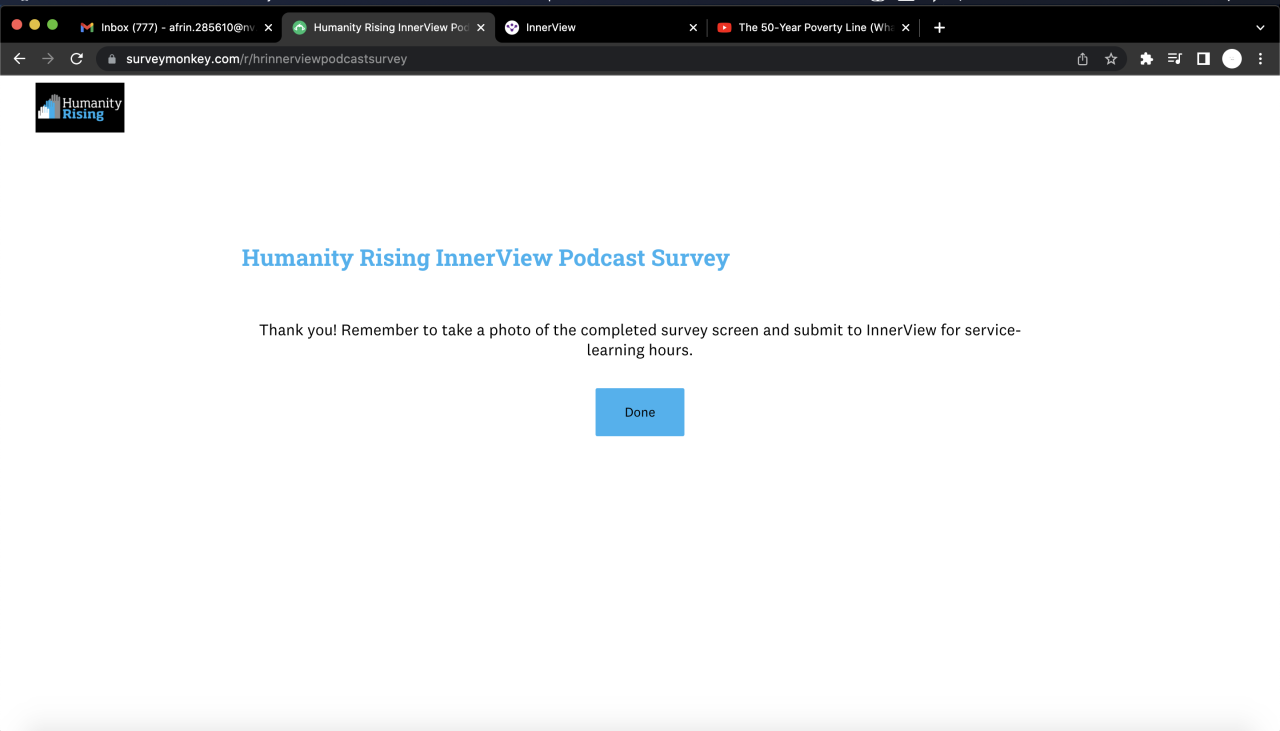Open the Humanity Rising logo
The image size is (1280, 731).
tap(80, 107)
